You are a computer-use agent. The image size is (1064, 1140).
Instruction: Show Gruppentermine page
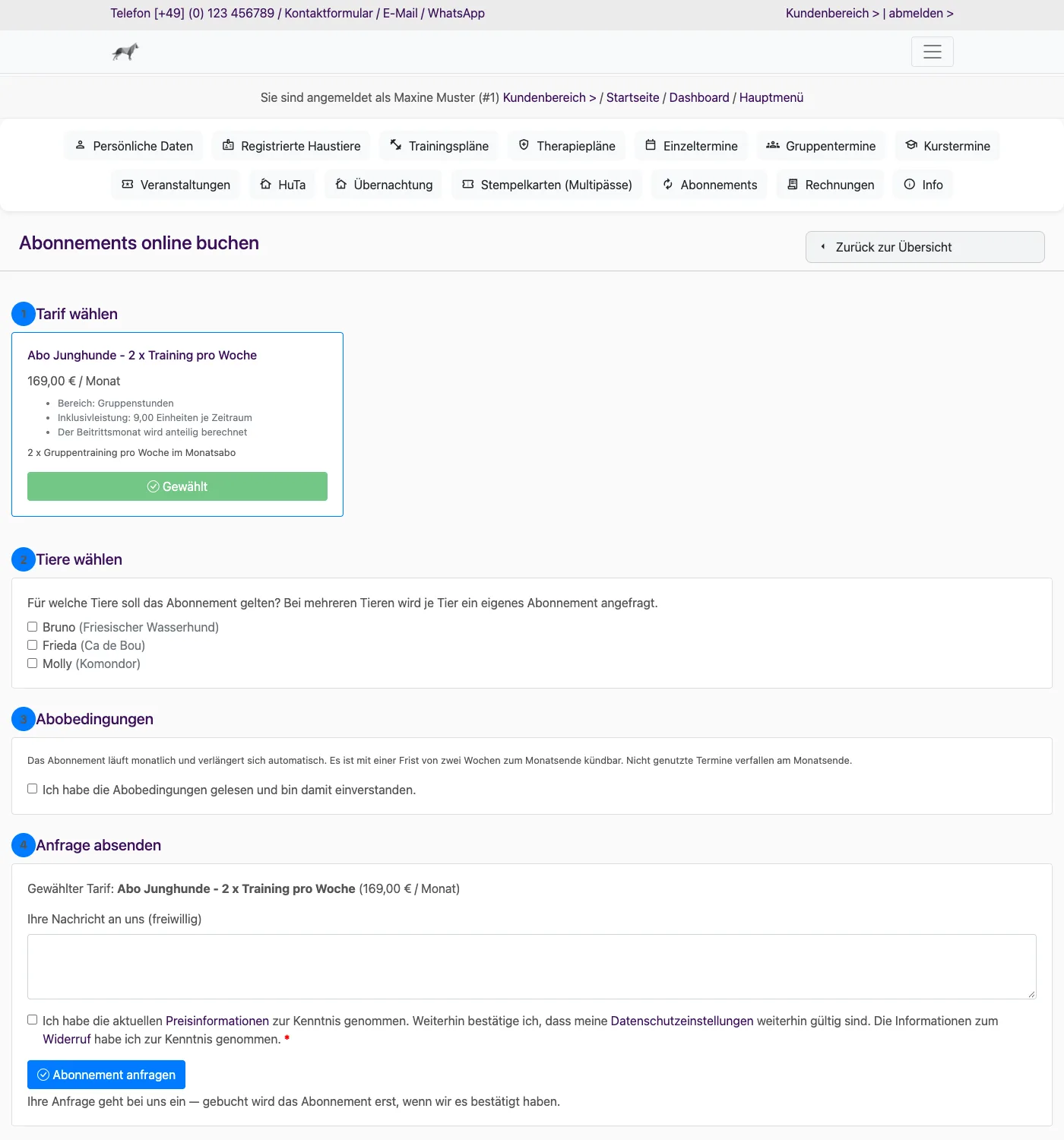pos(822,146)
